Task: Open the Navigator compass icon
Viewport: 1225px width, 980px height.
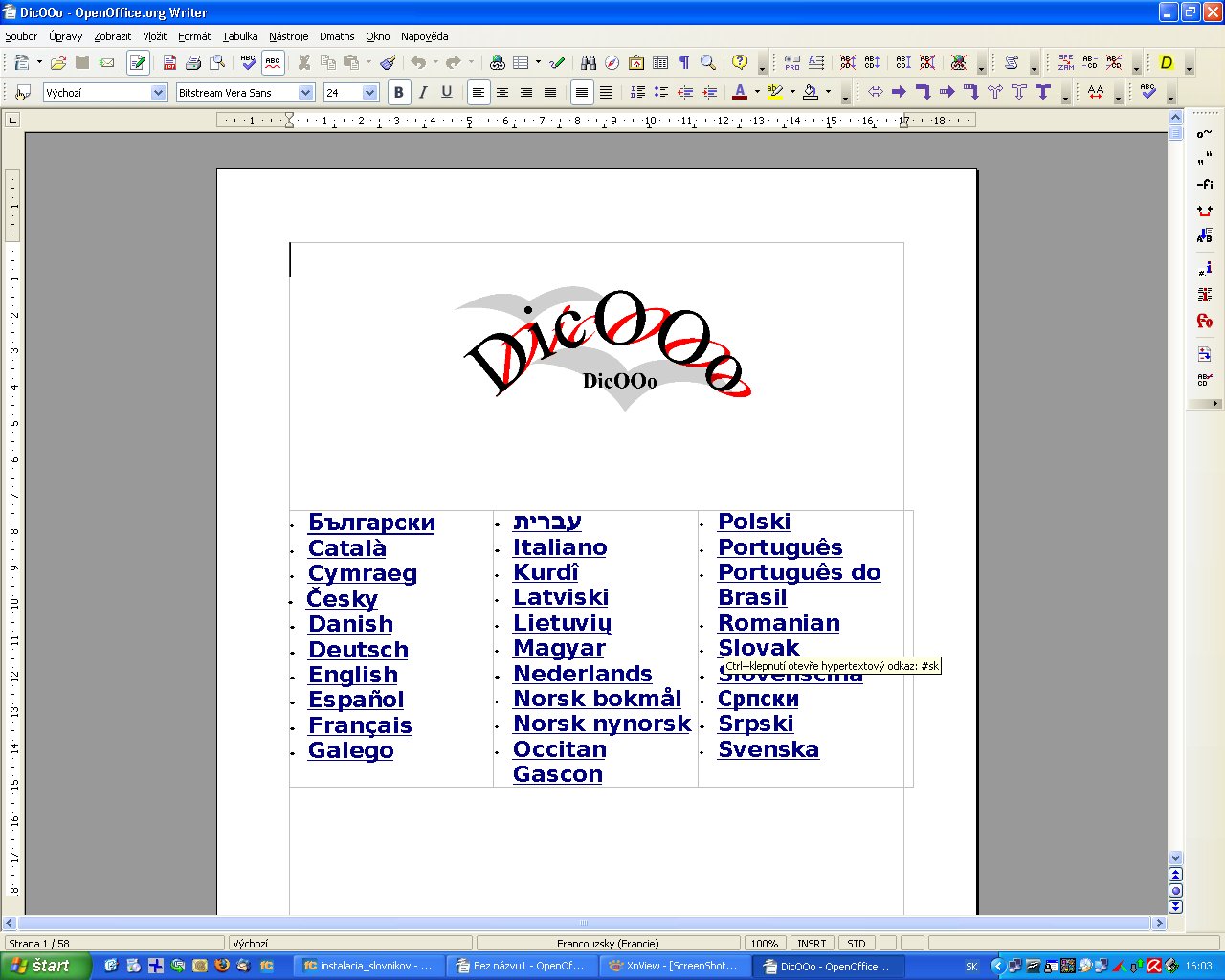Action: (x=612, y=62)
